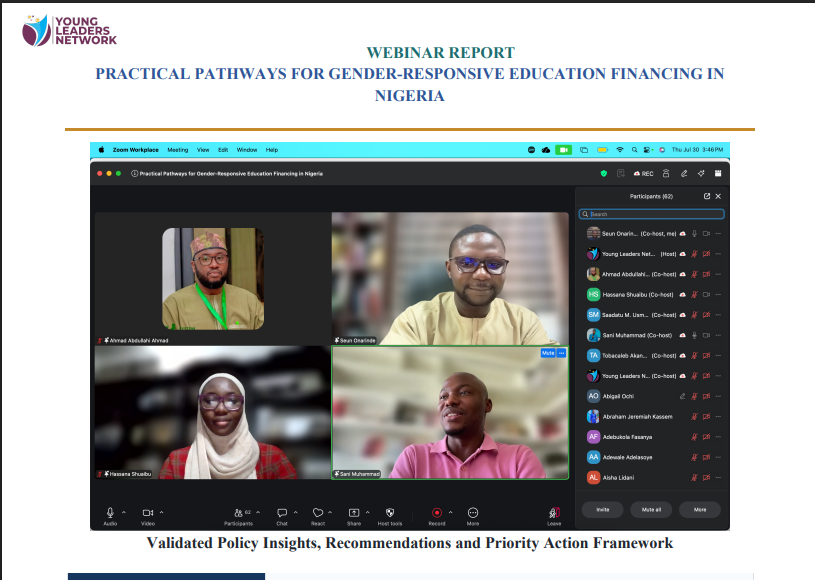Click the gallery view grid icon
The image size is (815, 580).
(718, 174)
